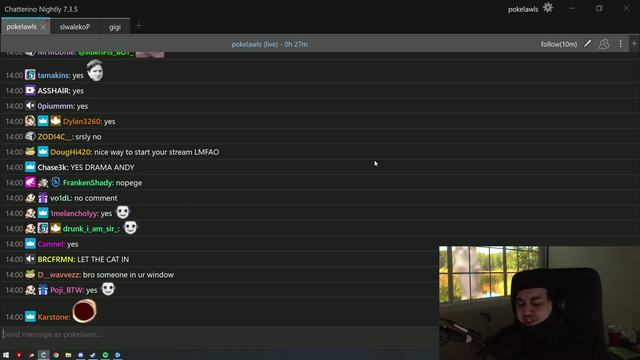Click FrankenShady's blue swirl badge
This screenshot has height=360, width=640.
[56, 182]
